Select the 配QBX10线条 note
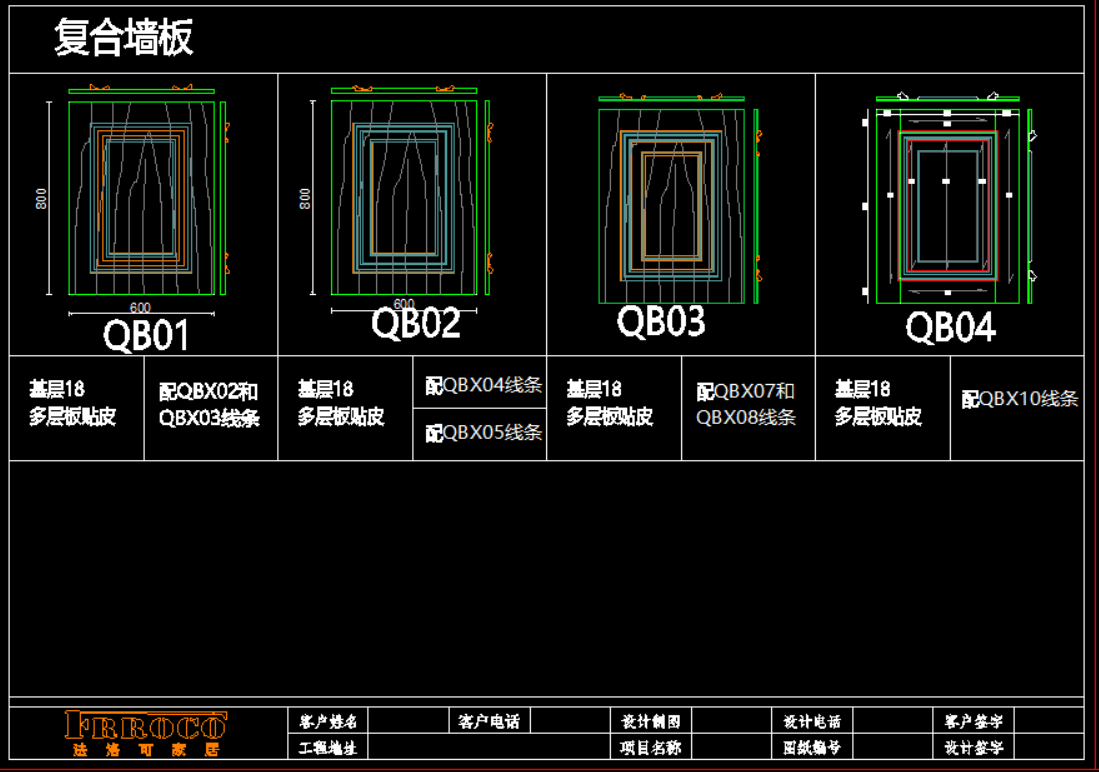The height and width of the screenshot is (772, 1099). pos(1020,399)
